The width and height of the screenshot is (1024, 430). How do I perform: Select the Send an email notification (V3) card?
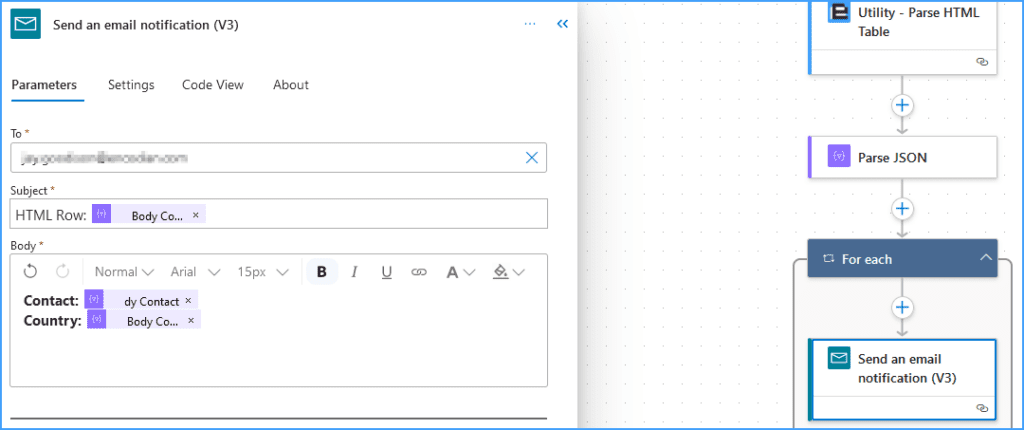click(903, 379)
